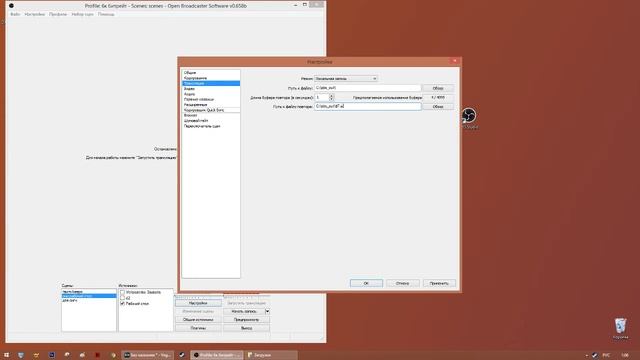640x360 pixels.
Task: Open the arrow next to Начать запись
Action: [267, 311]
